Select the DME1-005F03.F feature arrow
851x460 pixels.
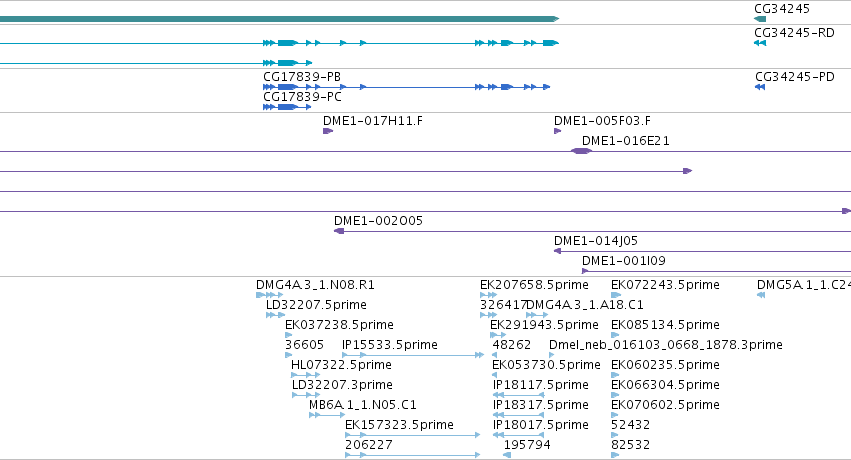coord(557,131)
